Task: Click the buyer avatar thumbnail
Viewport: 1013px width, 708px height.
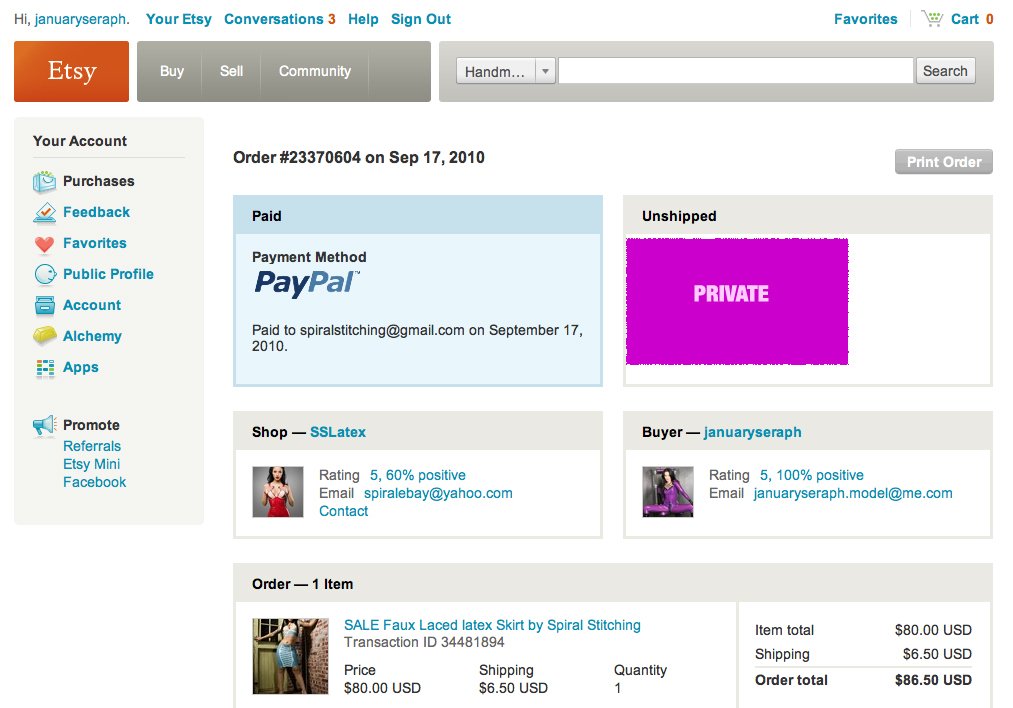Action: [x=668, y=492]
